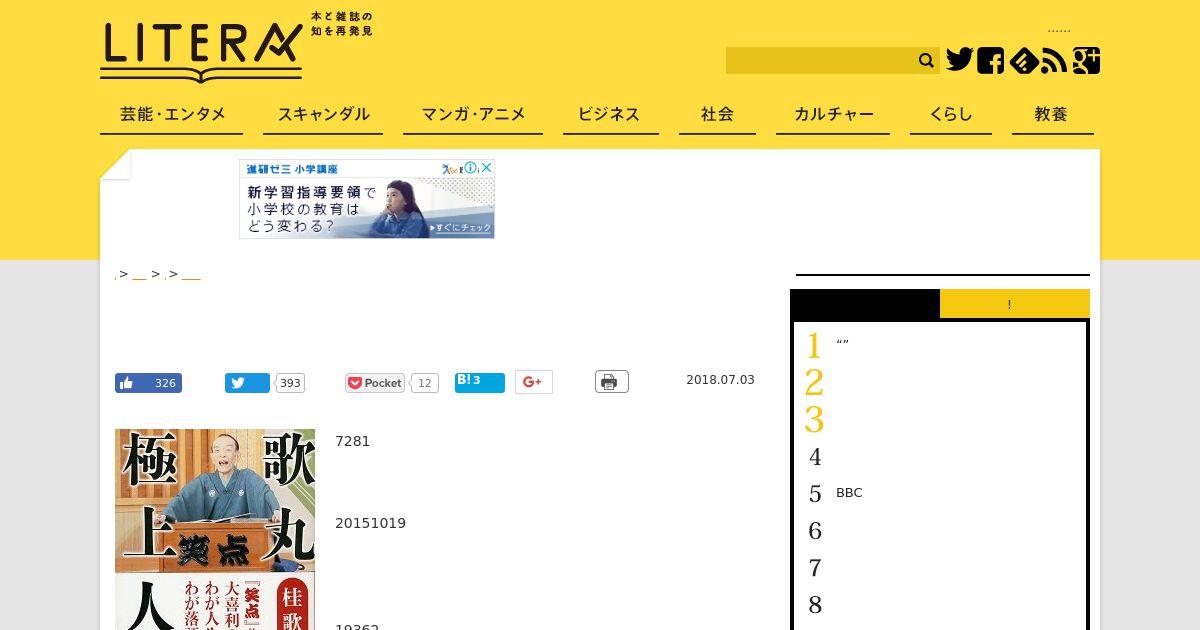Click the すぐにチェック ad button
This screenshot has width=1200, height=630.
coord(463,228)
